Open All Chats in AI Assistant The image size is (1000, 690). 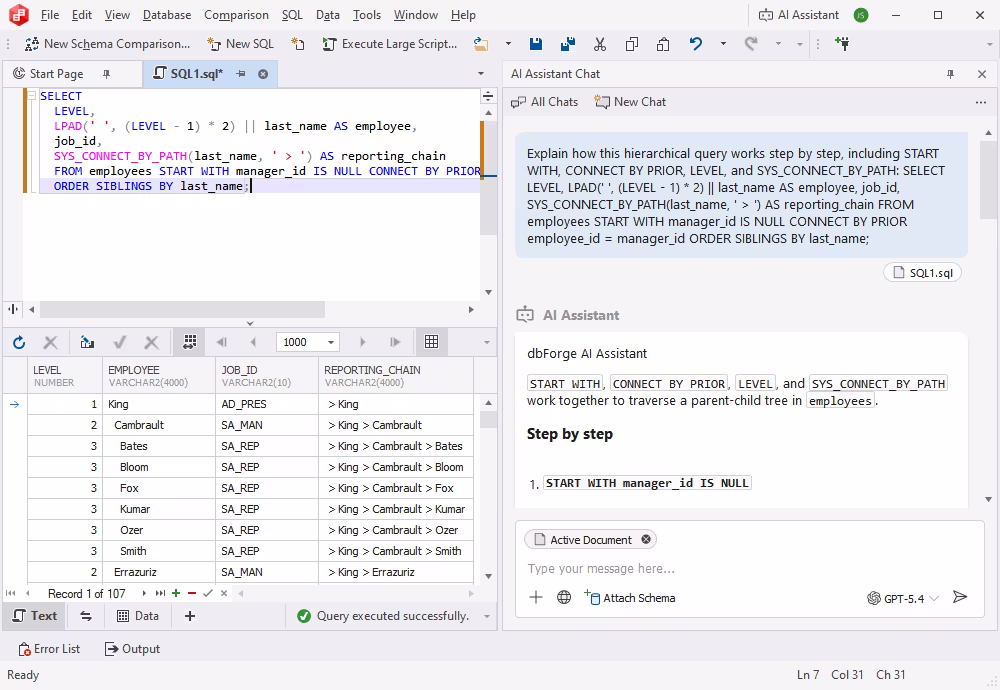click(x=545, y=102)
